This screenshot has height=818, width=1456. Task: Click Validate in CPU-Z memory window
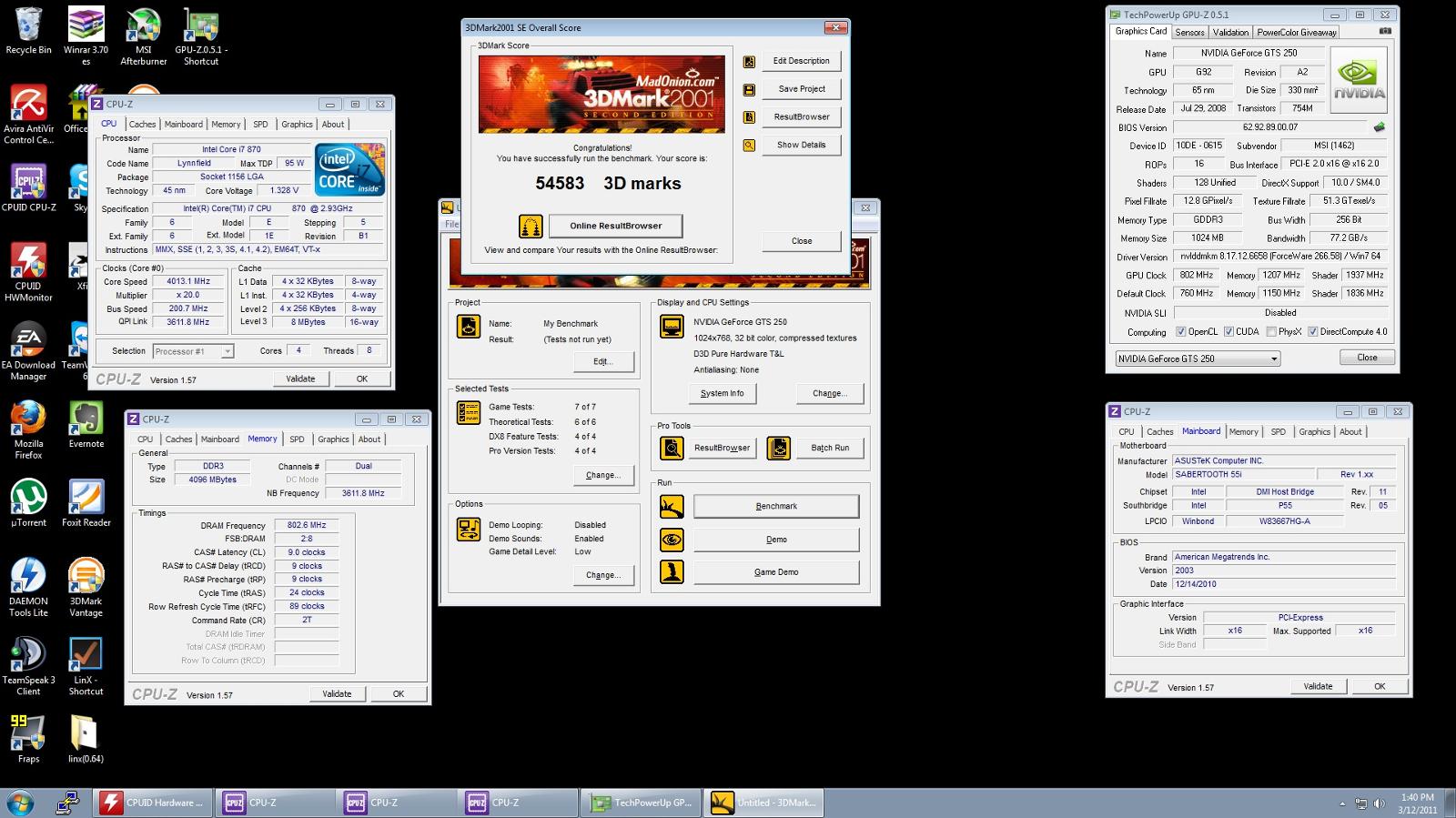[337, 693]
